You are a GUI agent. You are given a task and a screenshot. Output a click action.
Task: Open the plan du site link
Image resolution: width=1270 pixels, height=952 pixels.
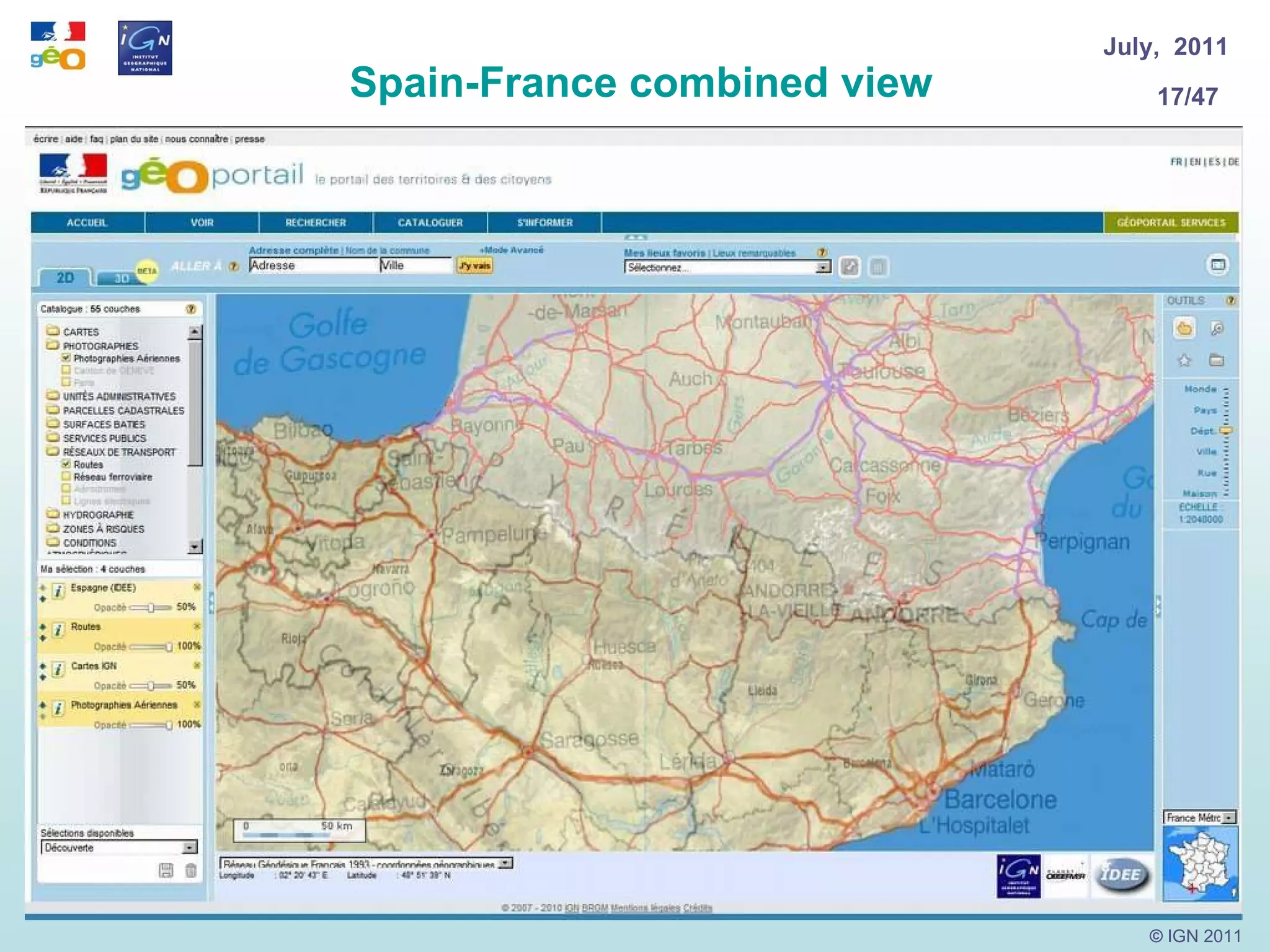point(134,139)
